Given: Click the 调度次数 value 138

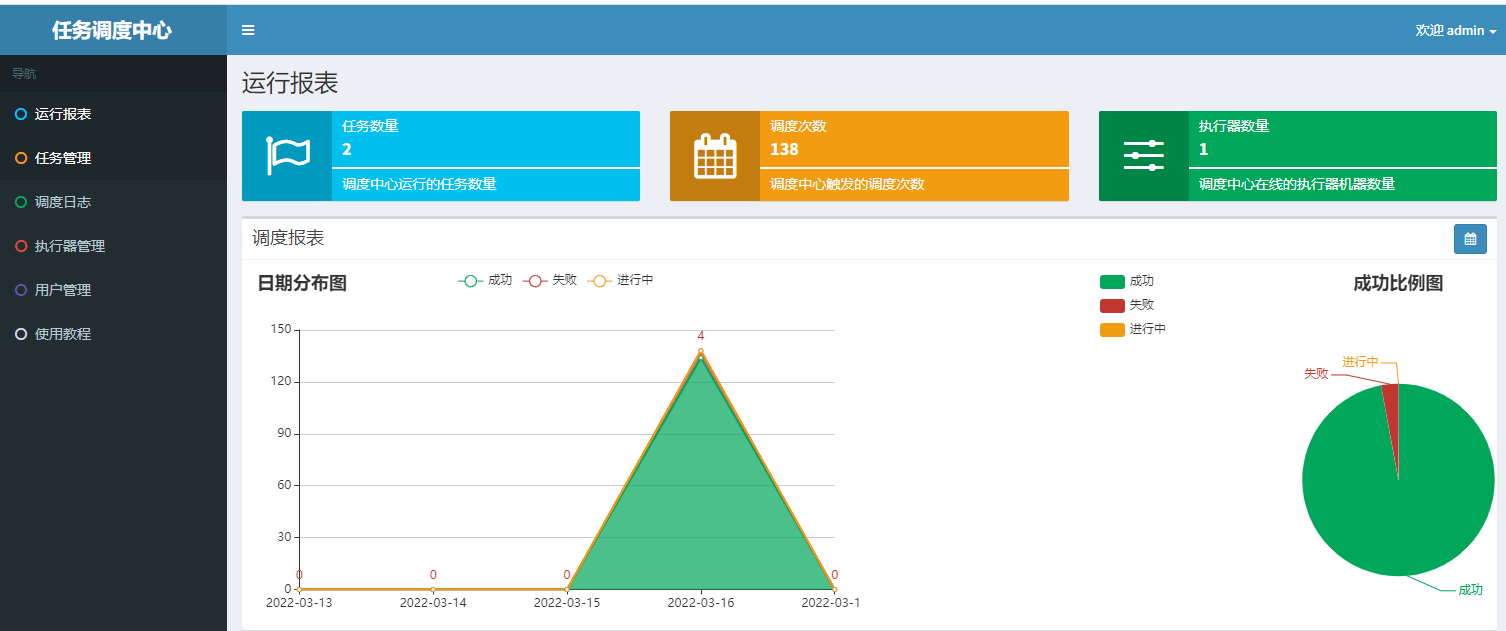Looking at the screenshot, I should point(784,150).
